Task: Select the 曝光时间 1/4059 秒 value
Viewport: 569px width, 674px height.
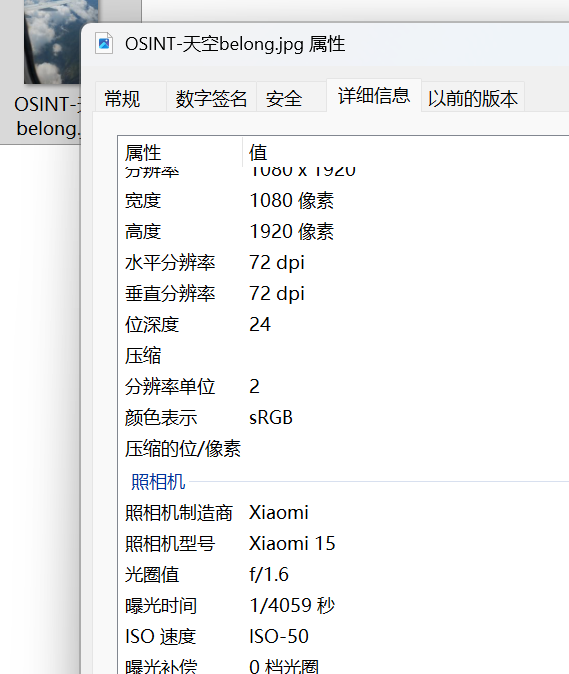Action: pos(292,605)
